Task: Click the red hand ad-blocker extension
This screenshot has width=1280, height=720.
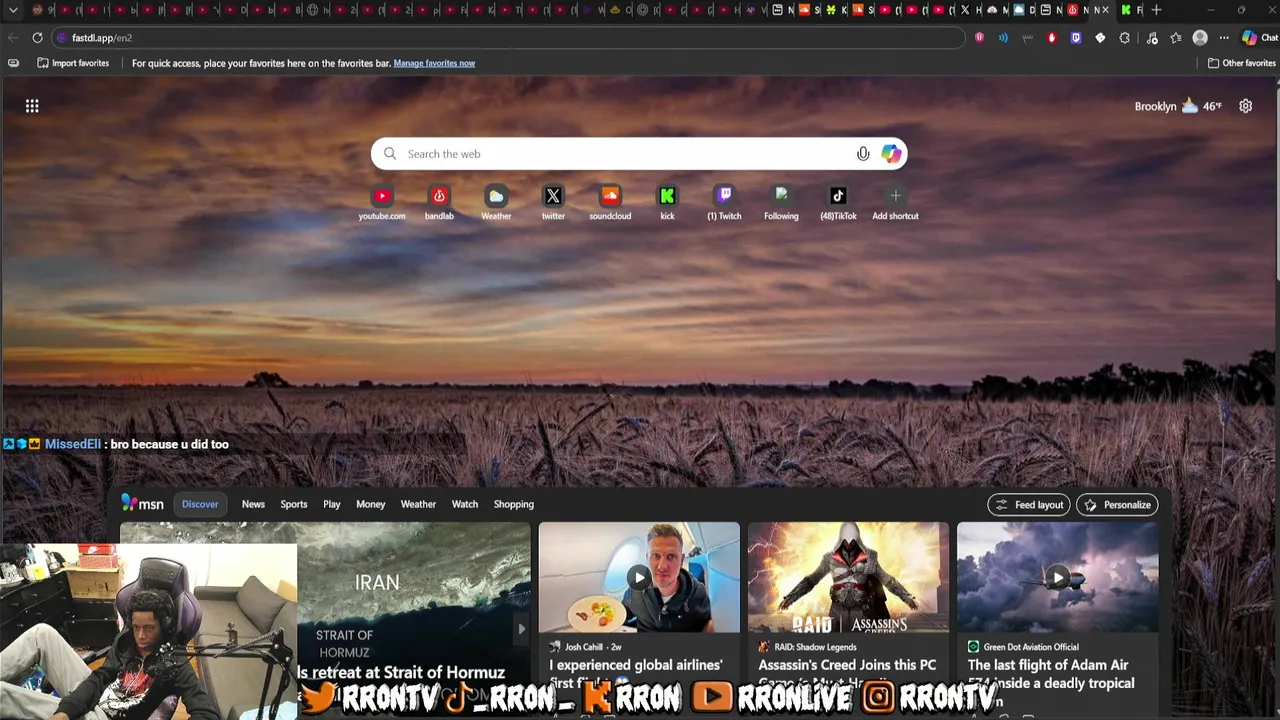Action: tap(1052, 38)
